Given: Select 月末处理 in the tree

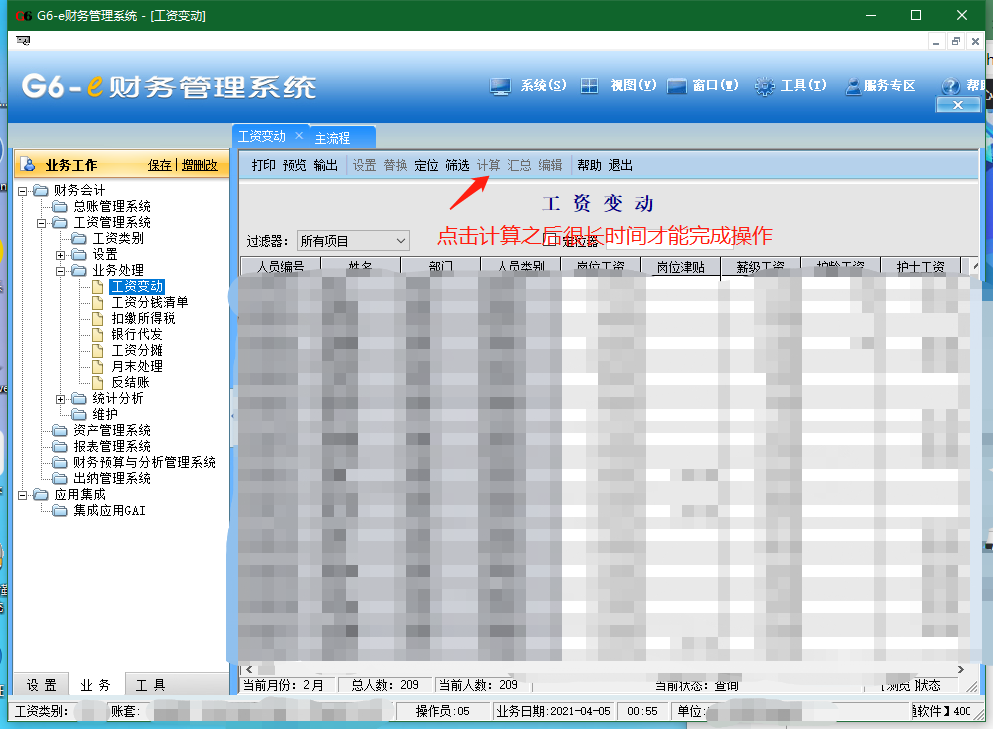Looking at the screenshot, I should [137, 367].
